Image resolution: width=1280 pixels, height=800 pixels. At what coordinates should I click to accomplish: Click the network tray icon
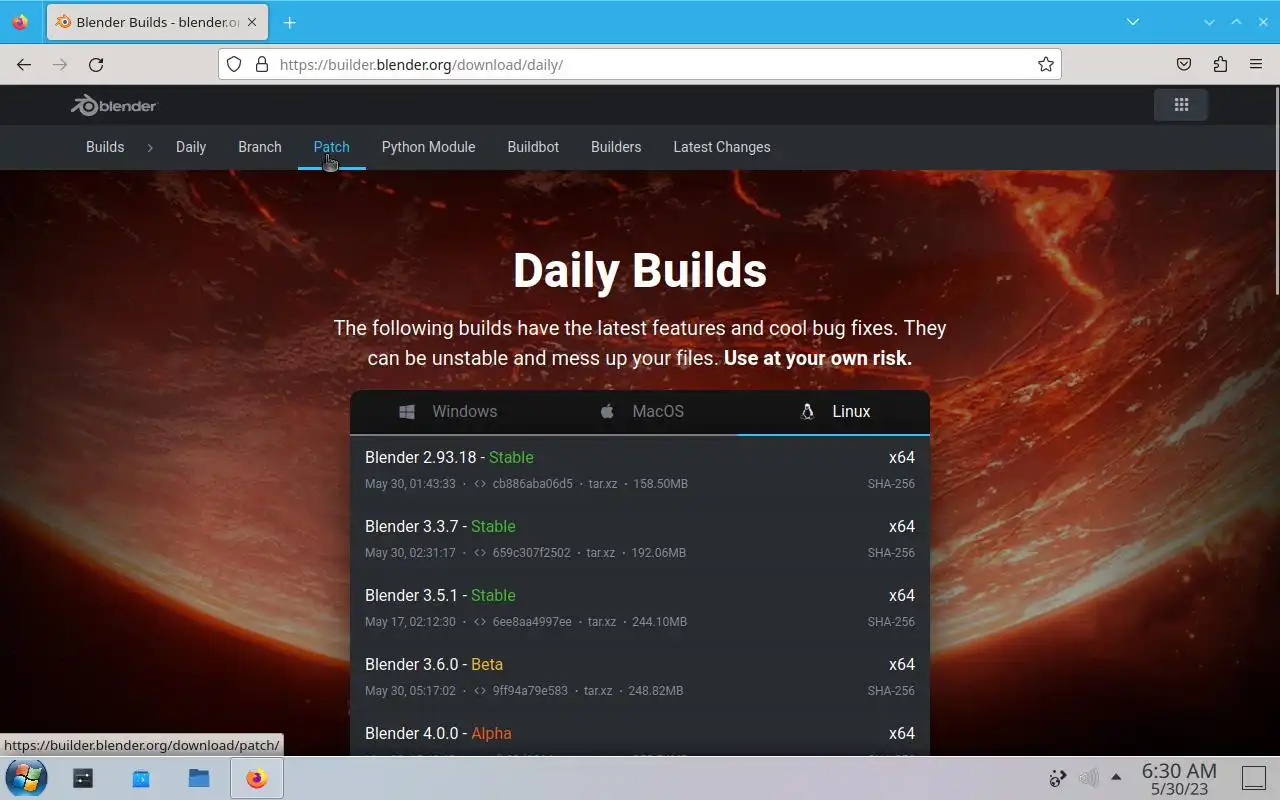(1058, 777)
